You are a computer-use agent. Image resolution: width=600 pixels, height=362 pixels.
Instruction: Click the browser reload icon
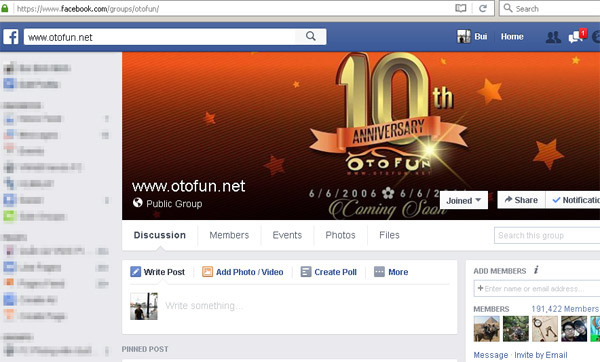tap(483, 8)
